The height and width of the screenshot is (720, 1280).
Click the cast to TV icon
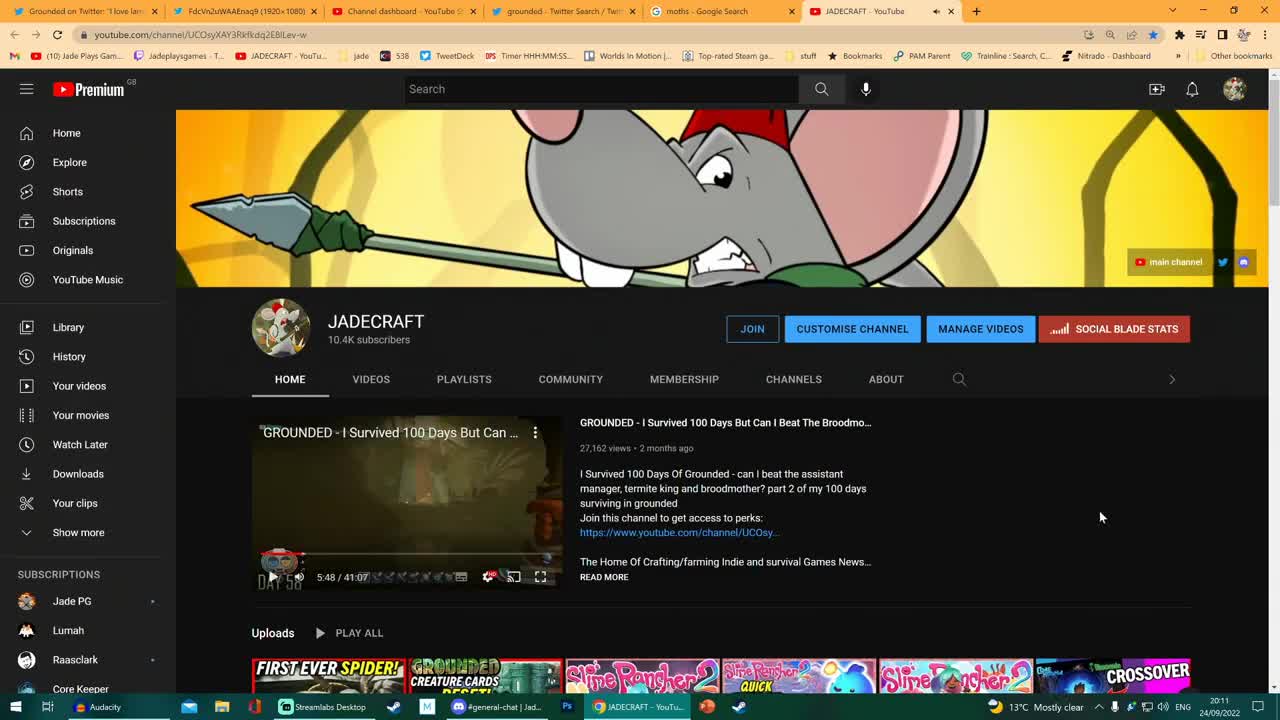(x=514, y=577)
